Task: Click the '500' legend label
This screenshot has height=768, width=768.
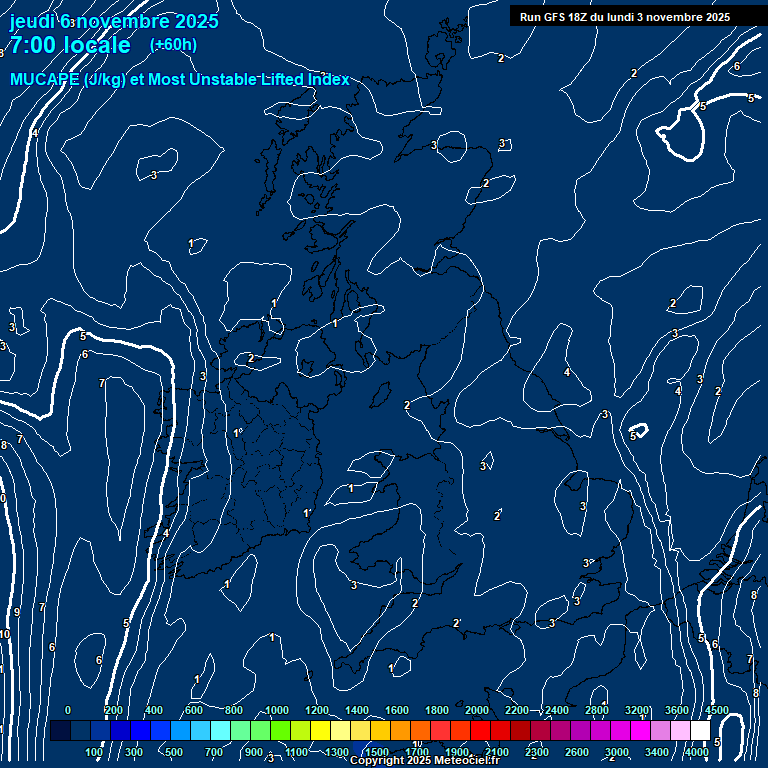Action: click(174, 752)
